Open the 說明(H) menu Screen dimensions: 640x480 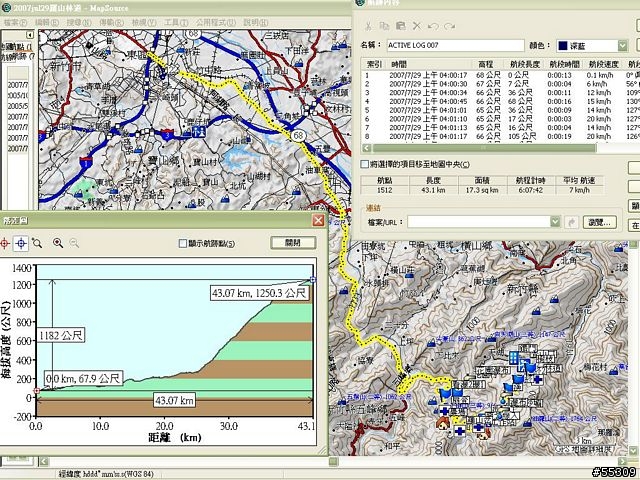pyautogui.click(x=256, y=22)
